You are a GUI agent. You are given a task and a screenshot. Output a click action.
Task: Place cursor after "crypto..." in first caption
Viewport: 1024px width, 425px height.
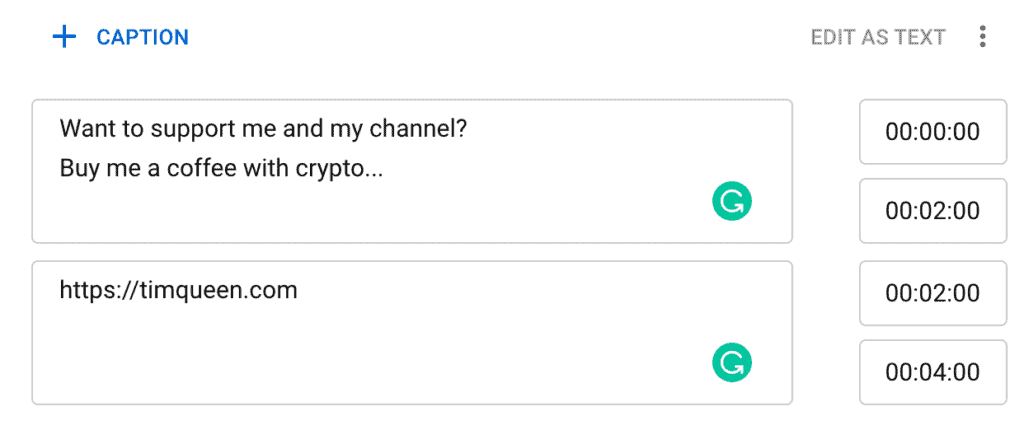point(386,168)
